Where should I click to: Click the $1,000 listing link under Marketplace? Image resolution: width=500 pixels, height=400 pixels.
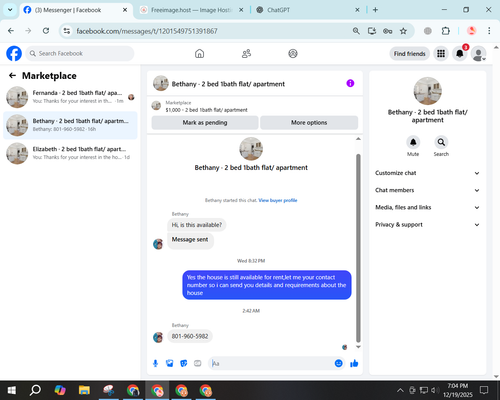coord(206,110)
